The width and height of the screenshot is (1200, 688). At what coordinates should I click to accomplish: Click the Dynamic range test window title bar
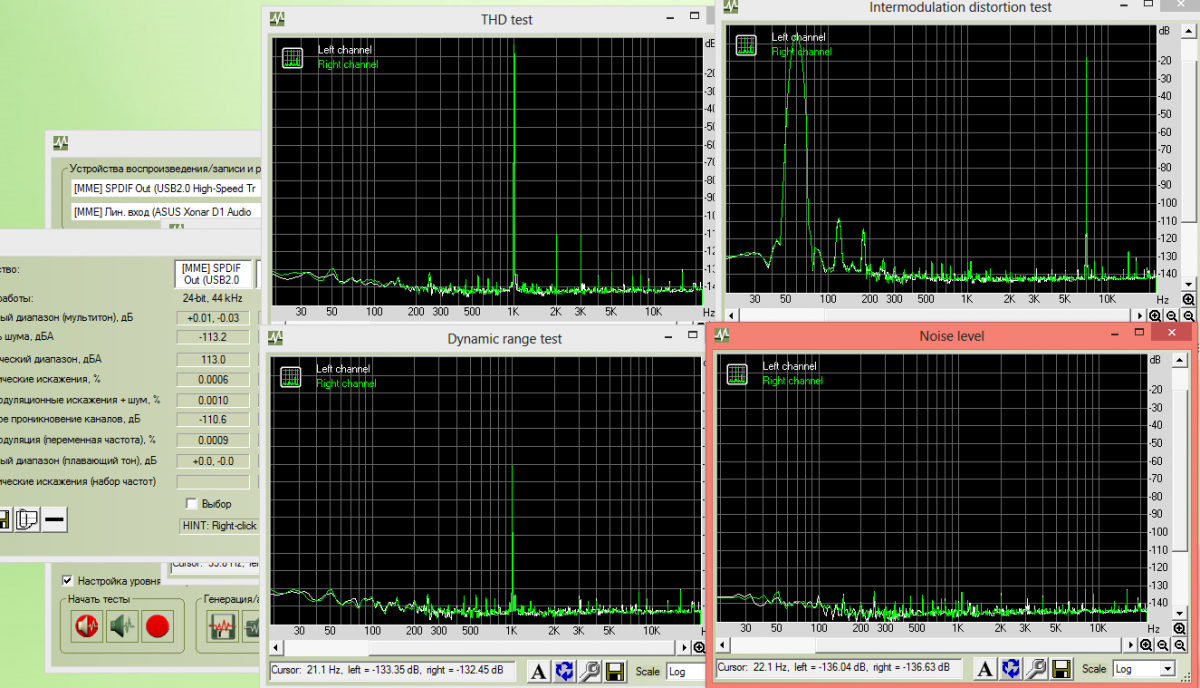click(x=485, y=339)
